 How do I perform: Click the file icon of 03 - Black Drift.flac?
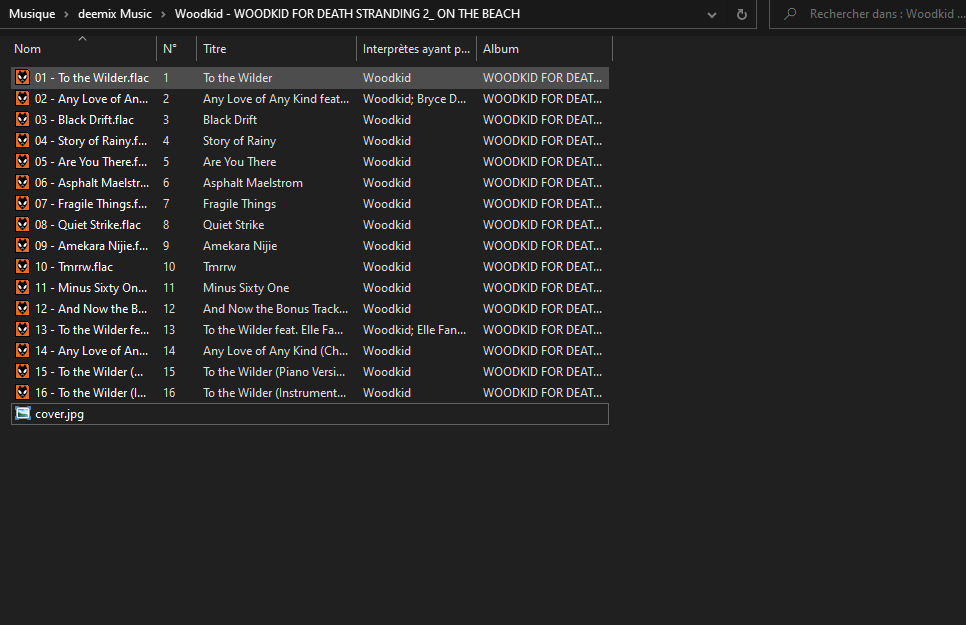[23, 119]
